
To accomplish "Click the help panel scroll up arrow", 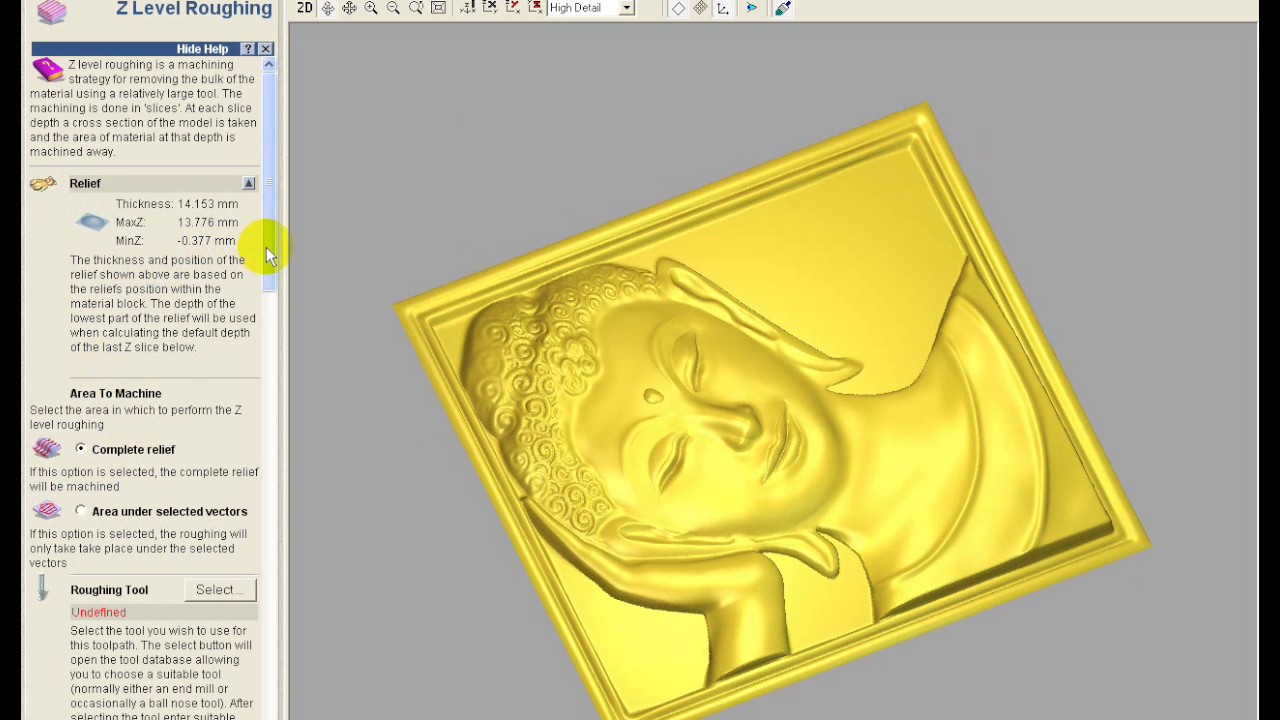I will click(x=269, y=65).
